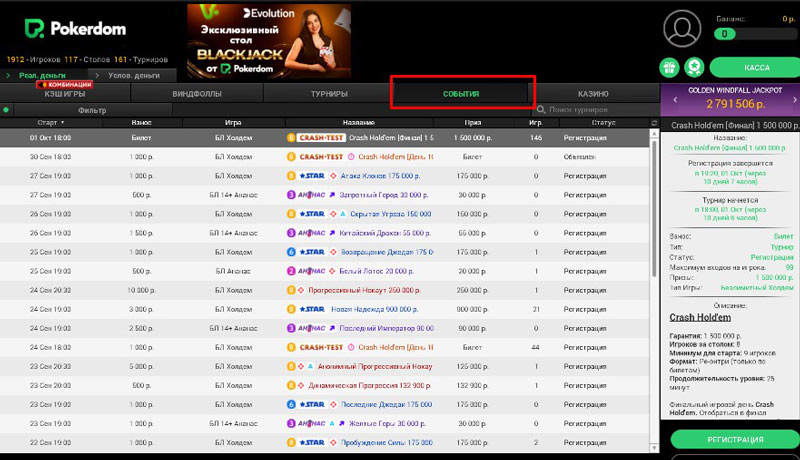This screenshot has height=460, width=800.
Task: Open the Турниры tab
Action: tap(329, 94)
